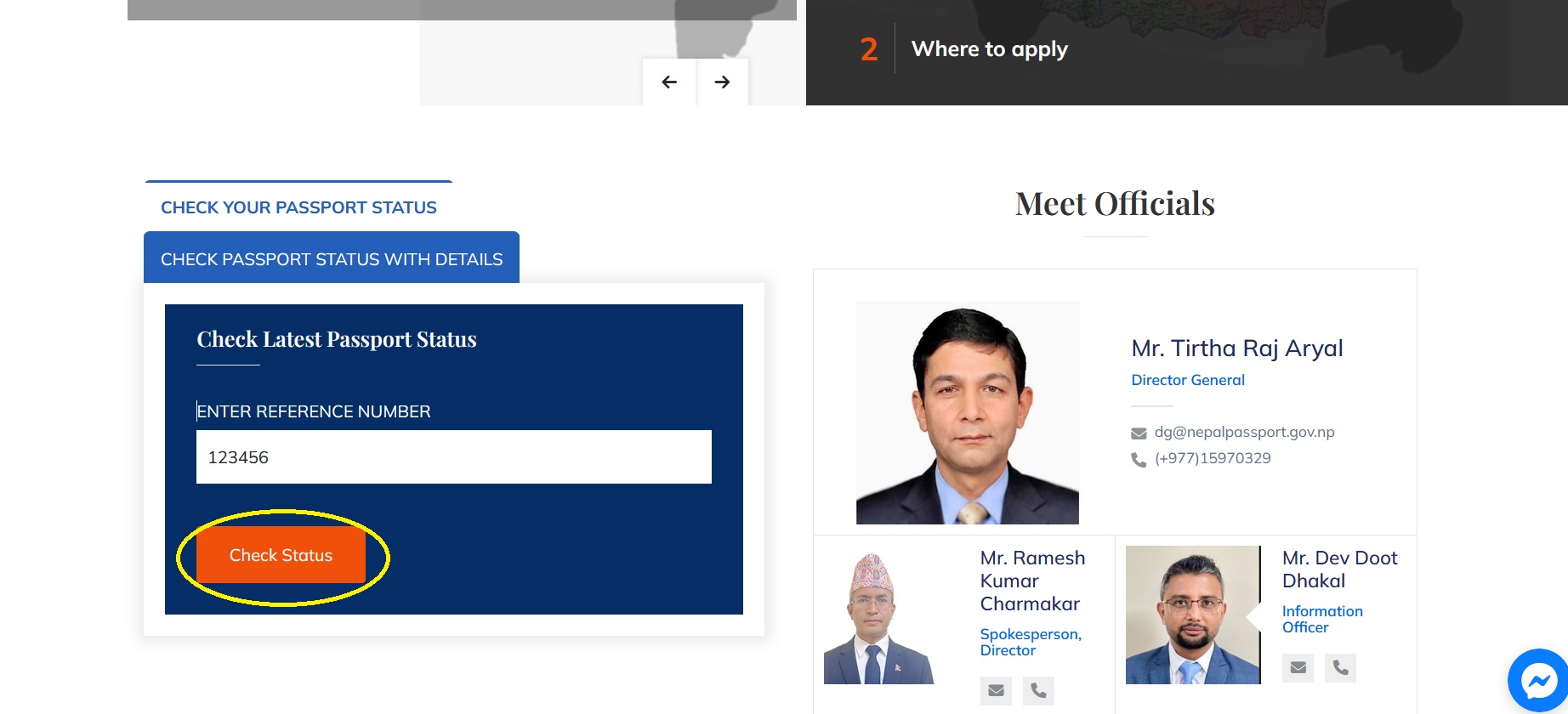Click phone icon beside Director General number
Screen dimensions: 1568x714
(1139, 460)
